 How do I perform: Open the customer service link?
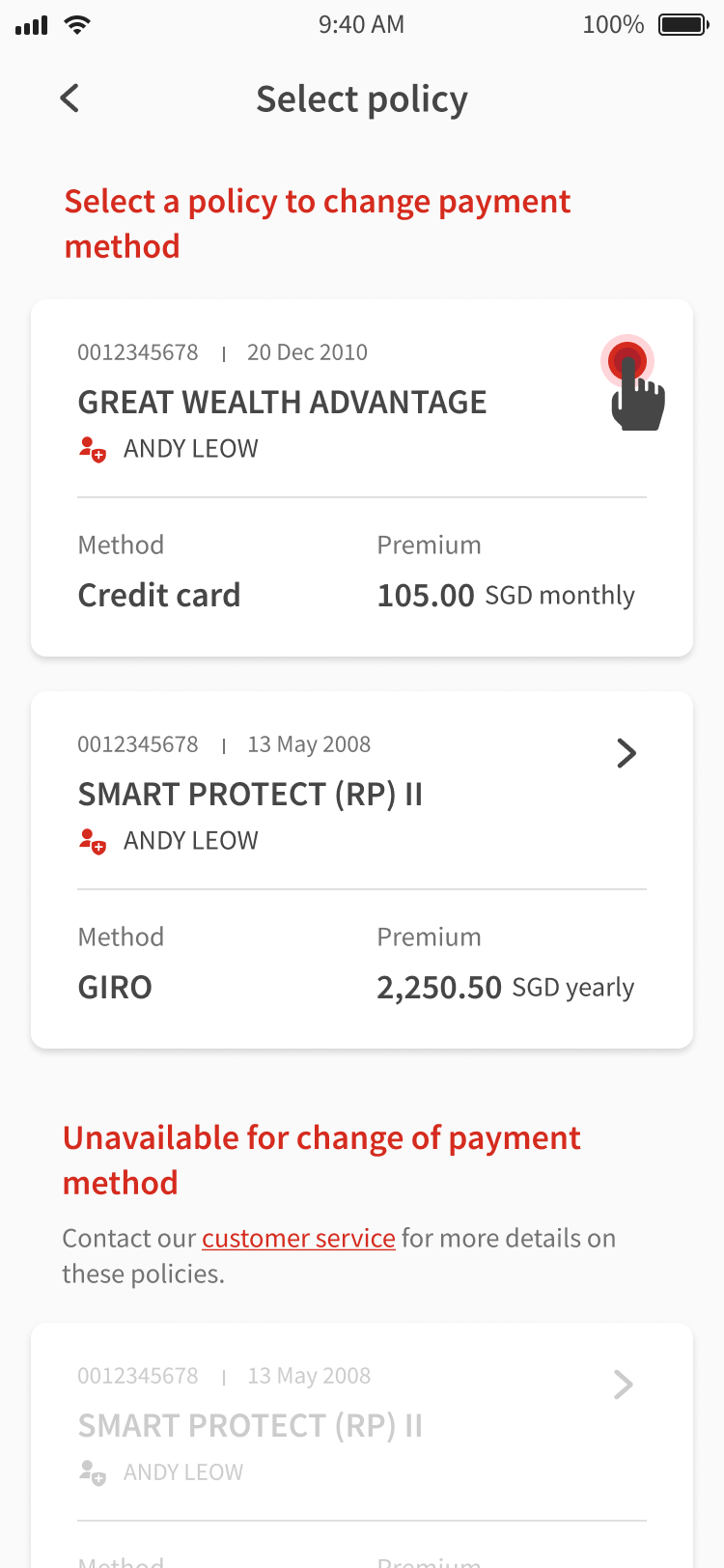pos(298,1238)
